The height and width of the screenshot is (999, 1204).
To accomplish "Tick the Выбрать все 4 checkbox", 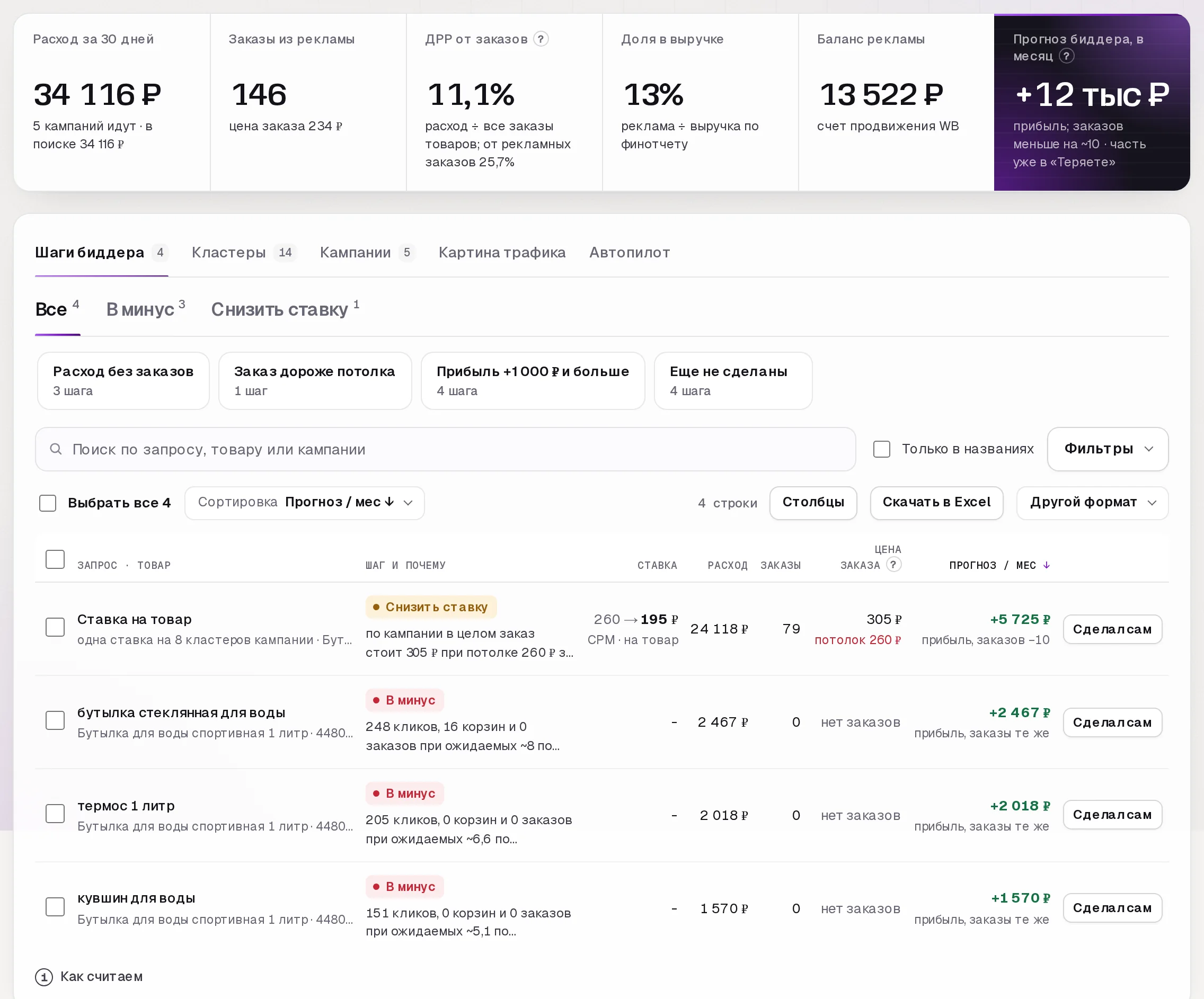I will pos(48,503).
